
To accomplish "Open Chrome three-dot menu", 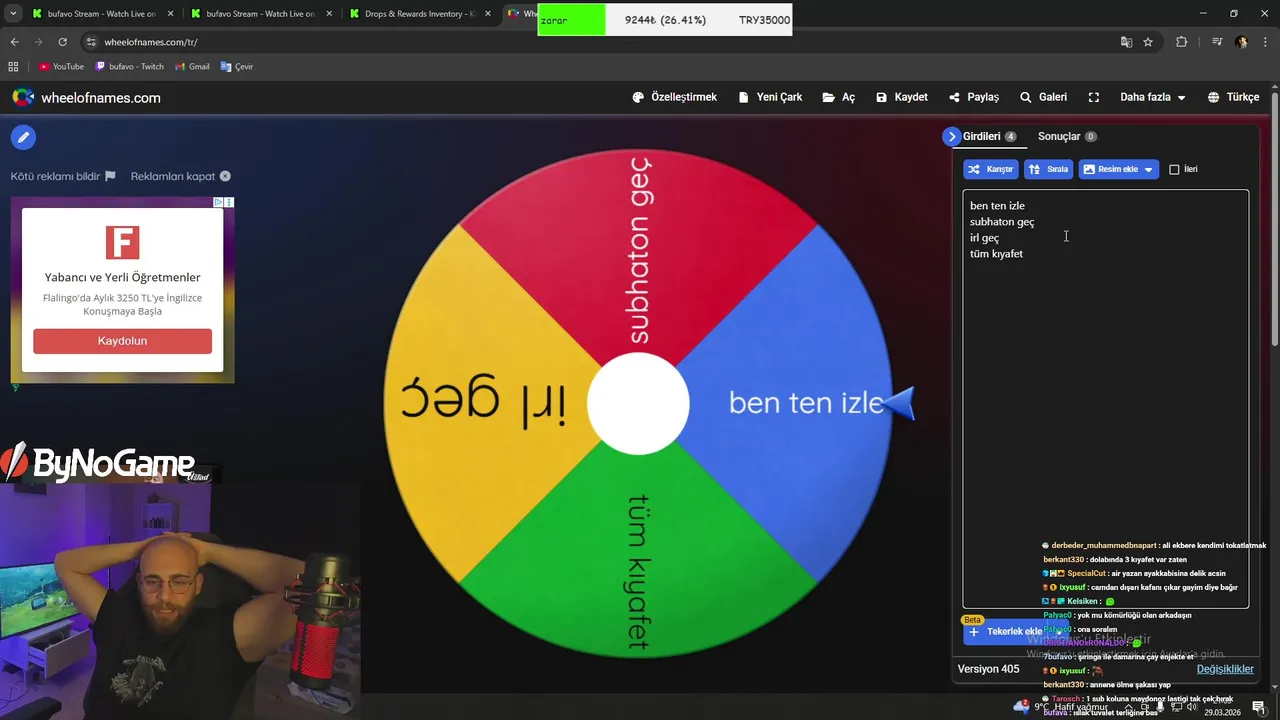I will coord(1265,42).
